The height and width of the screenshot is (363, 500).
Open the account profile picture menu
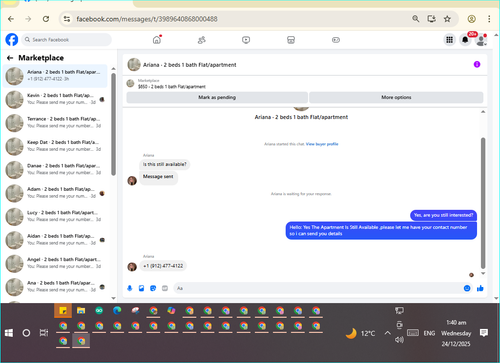coord(481,40)
